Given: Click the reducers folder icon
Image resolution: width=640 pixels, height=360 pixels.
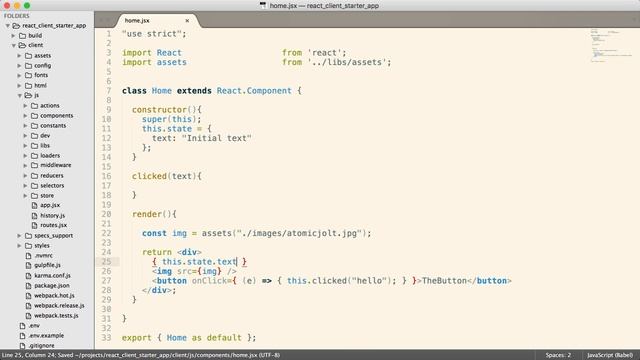Looking at the screenshot, I should 34,176.
